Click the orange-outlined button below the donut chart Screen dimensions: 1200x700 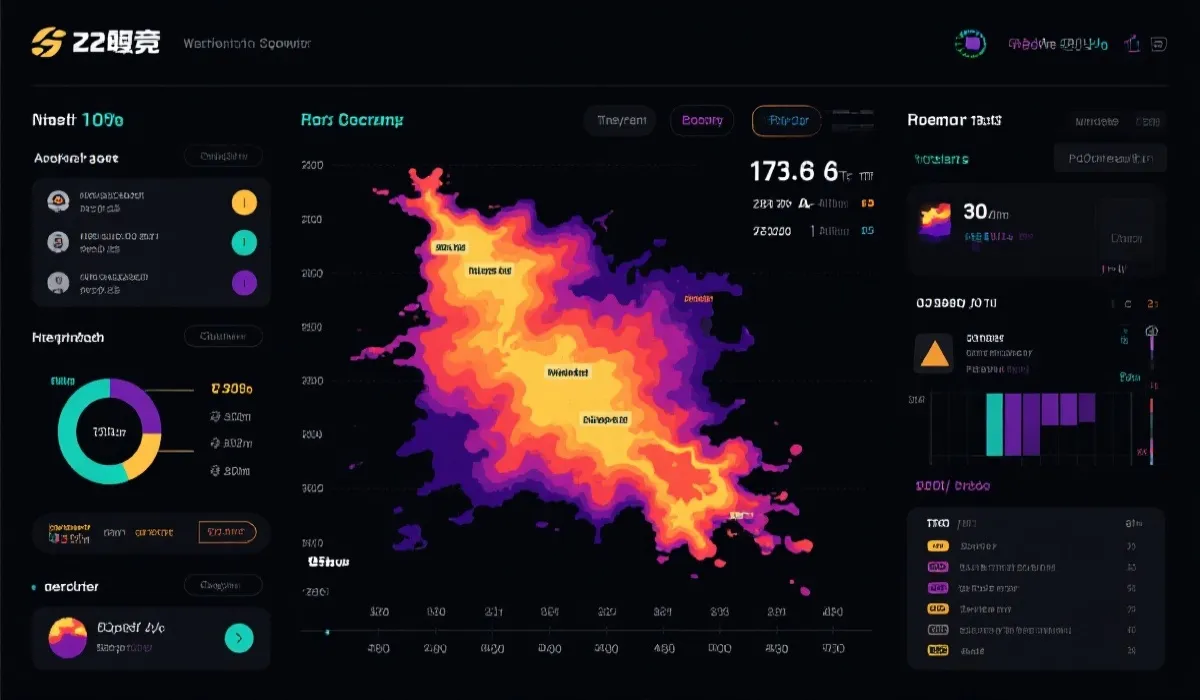tap(227, 532)
